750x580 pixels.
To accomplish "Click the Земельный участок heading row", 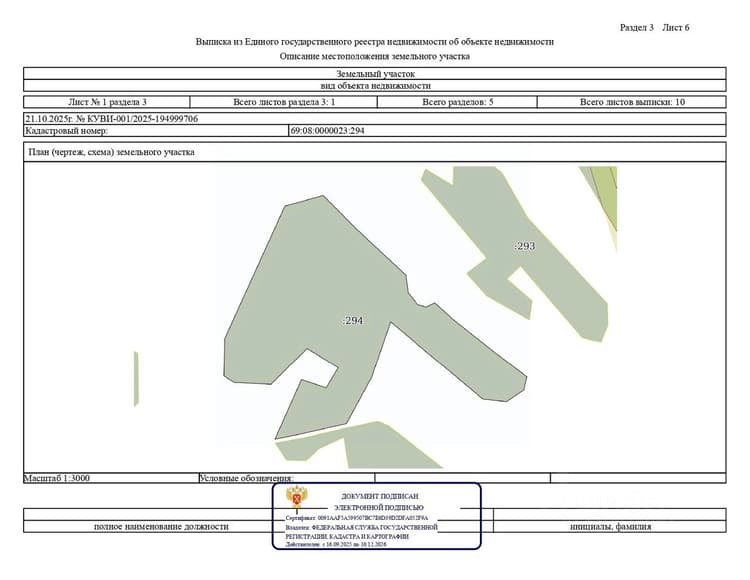I will coord(375,74).
